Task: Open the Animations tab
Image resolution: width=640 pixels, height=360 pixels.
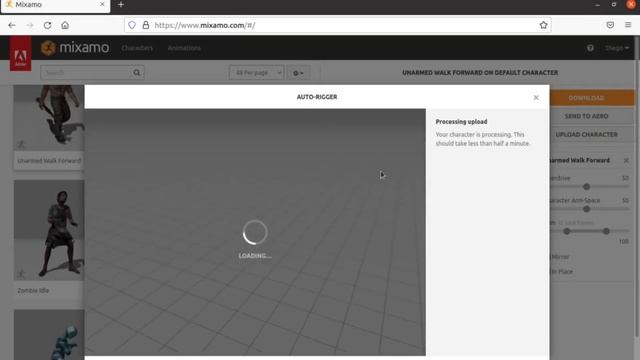Action: pyautogui.click(x=184, y=48)
